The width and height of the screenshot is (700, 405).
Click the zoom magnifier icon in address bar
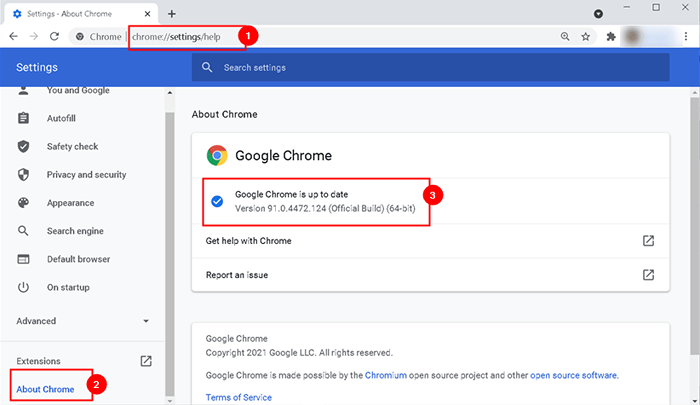(565, 36)
